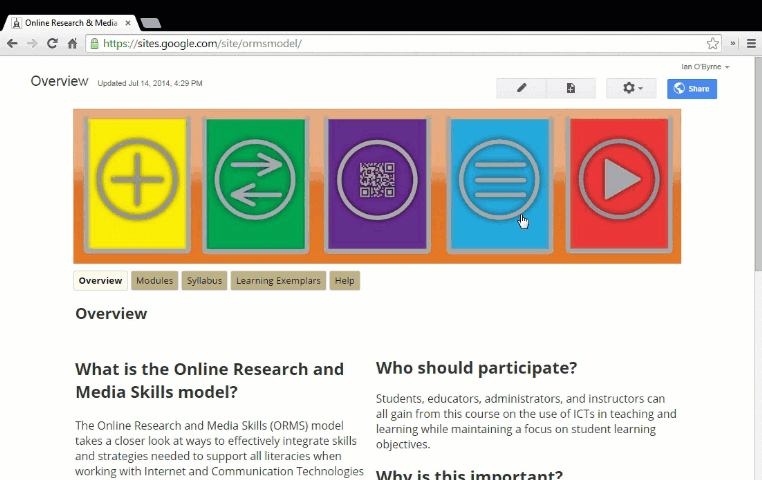Screen dimensions: 762x480
Task: Click the browser home icon
Action: click(72, 44)
